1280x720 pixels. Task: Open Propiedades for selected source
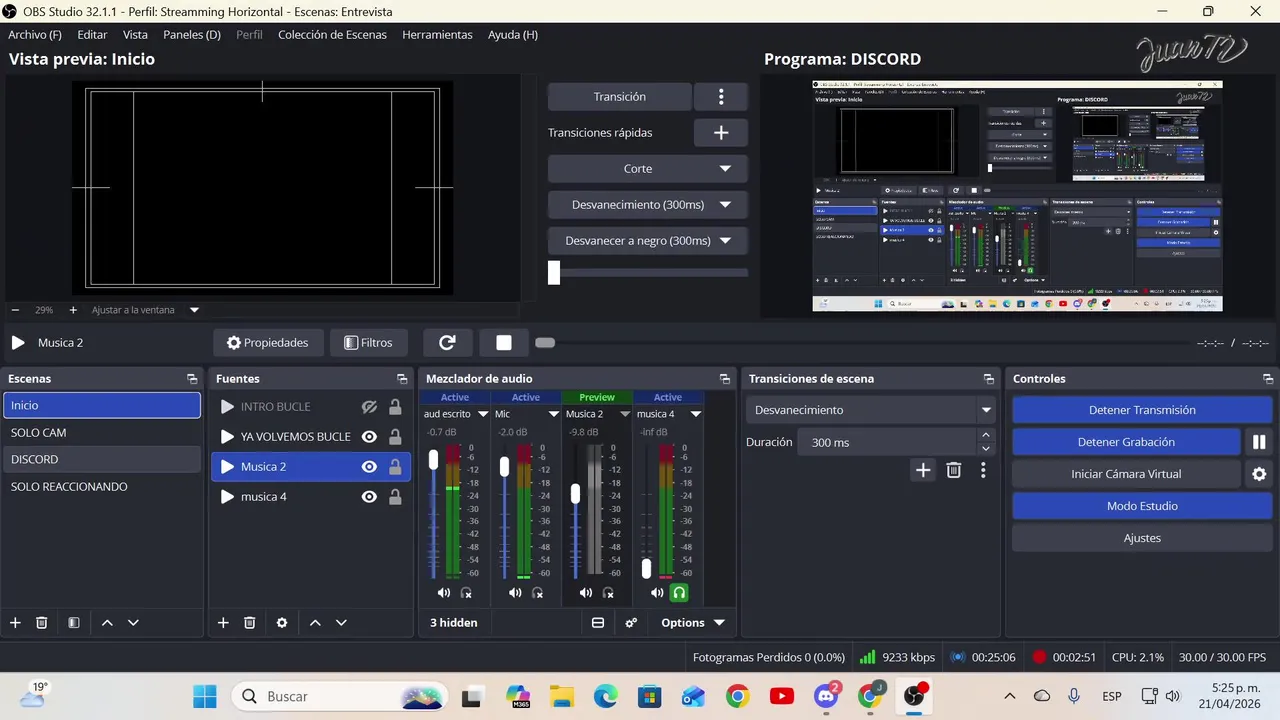tap(267, 343)
